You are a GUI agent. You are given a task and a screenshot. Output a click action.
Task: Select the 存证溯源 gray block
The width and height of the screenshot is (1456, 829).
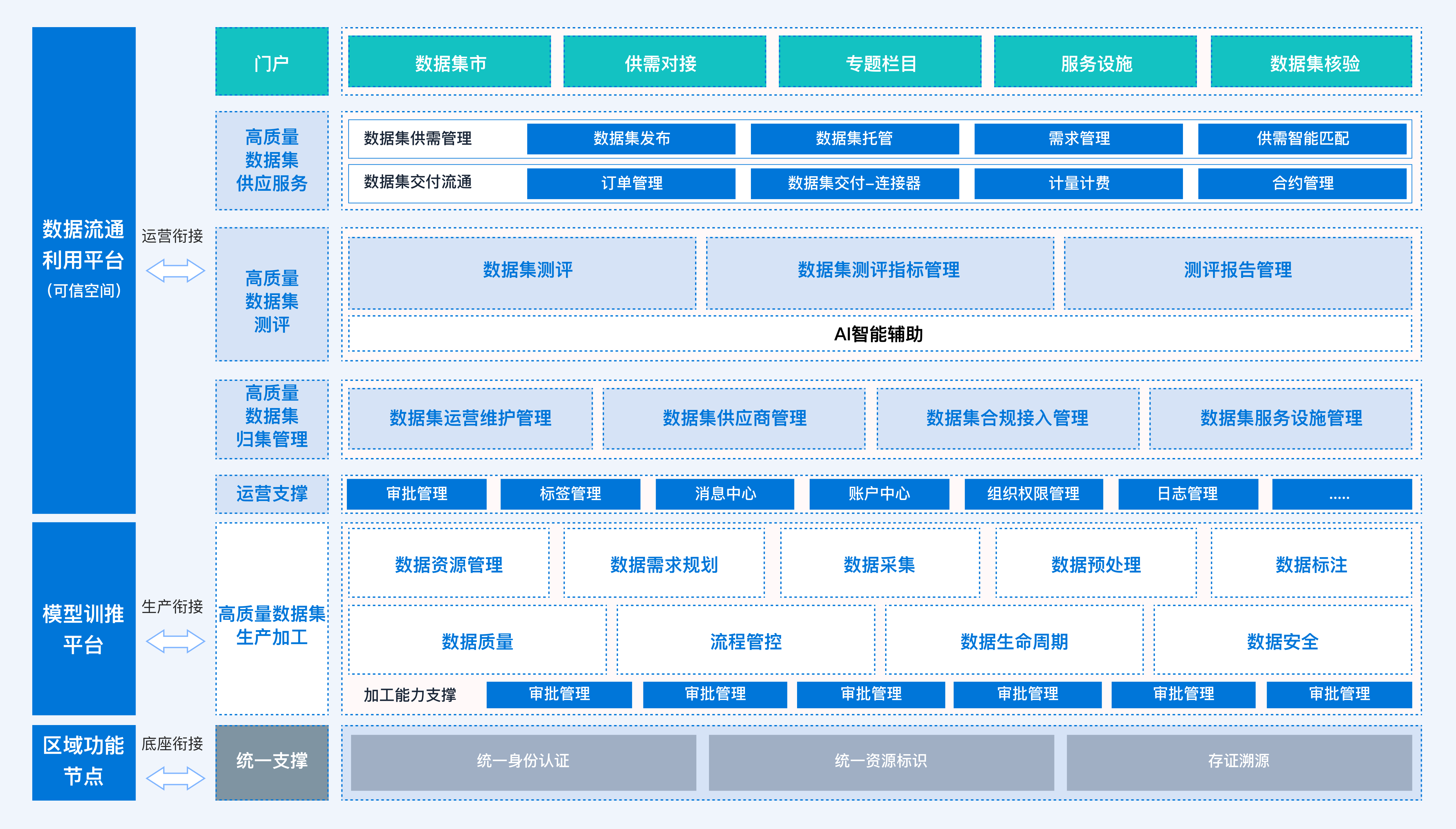[x=1239, y=762]
